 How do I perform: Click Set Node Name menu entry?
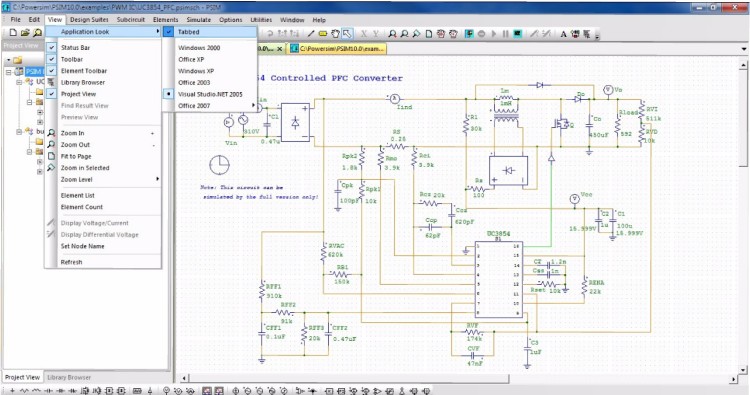[x=82, y=246]
